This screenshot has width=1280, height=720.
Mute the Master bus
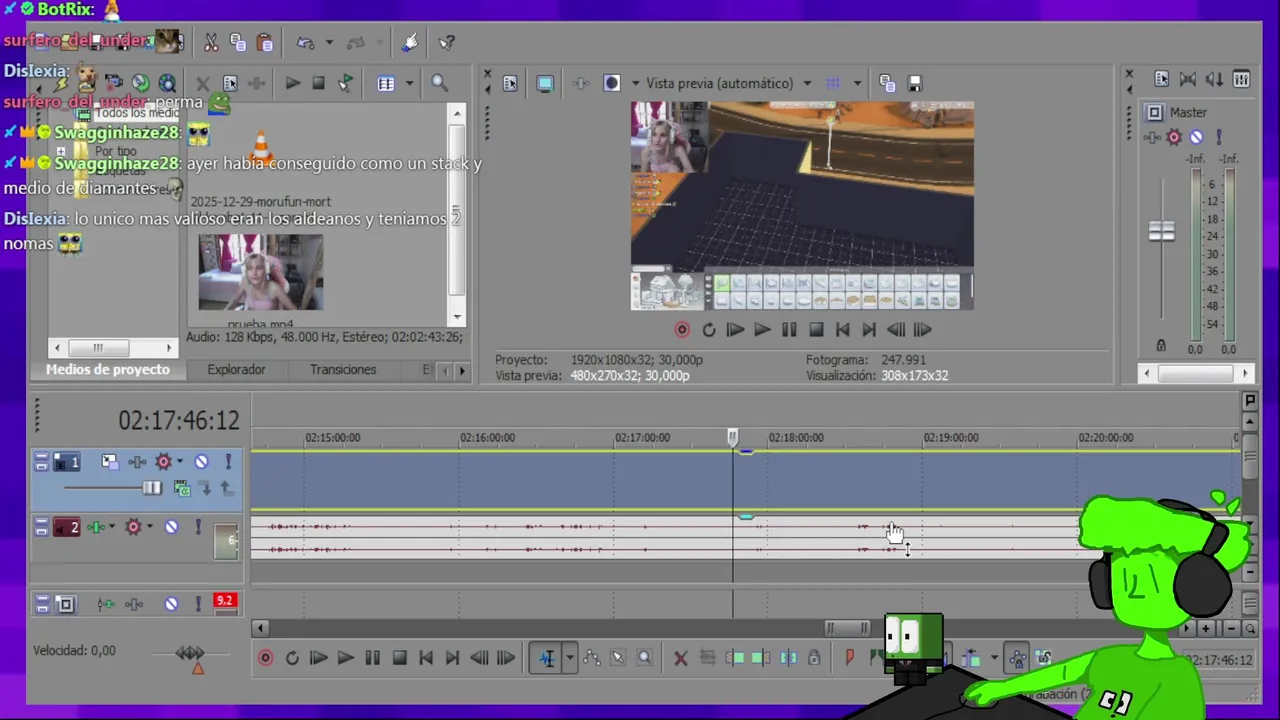coord(1196,137)
